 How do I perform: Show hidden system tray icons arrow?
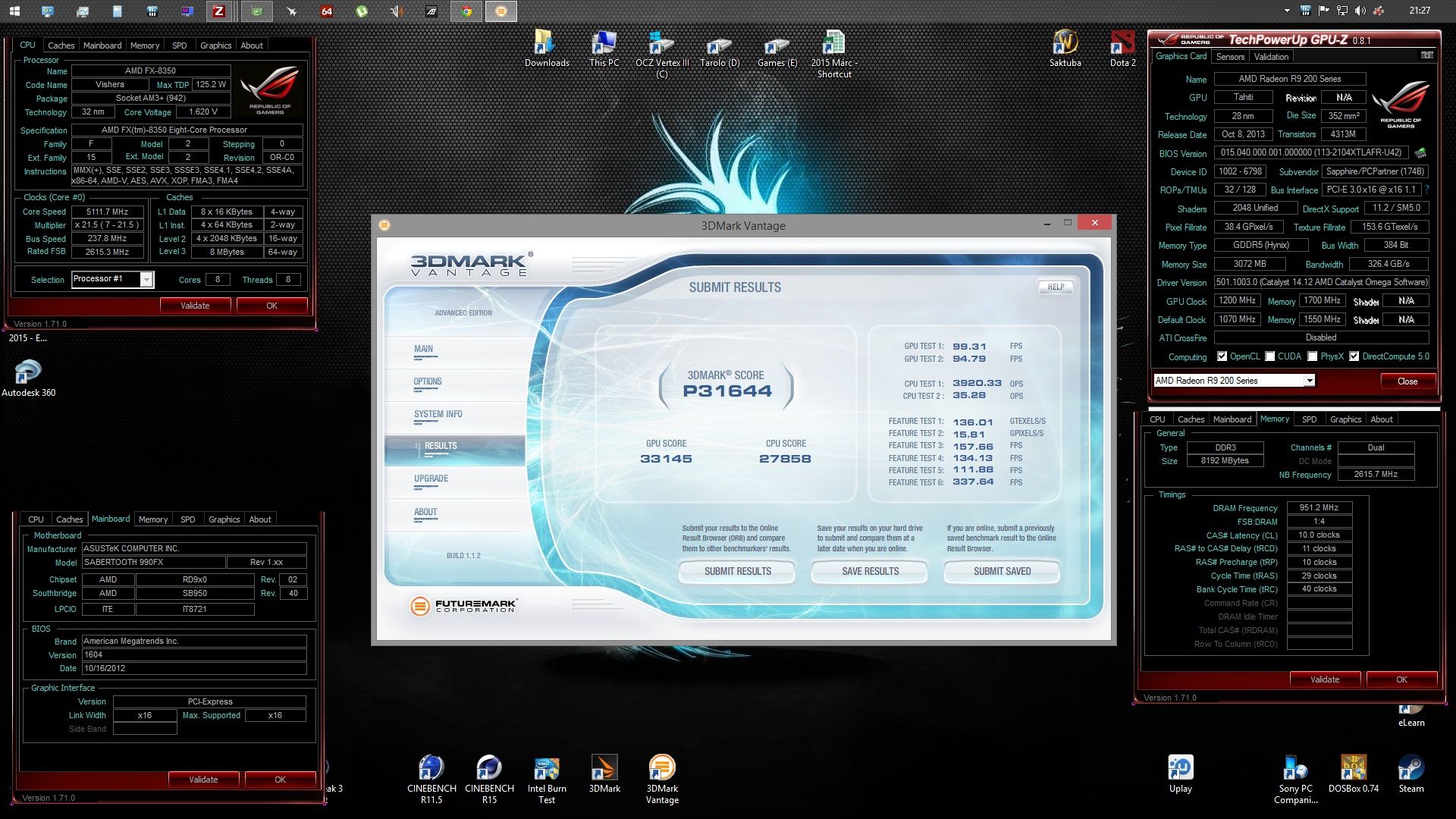(1287, 11)
